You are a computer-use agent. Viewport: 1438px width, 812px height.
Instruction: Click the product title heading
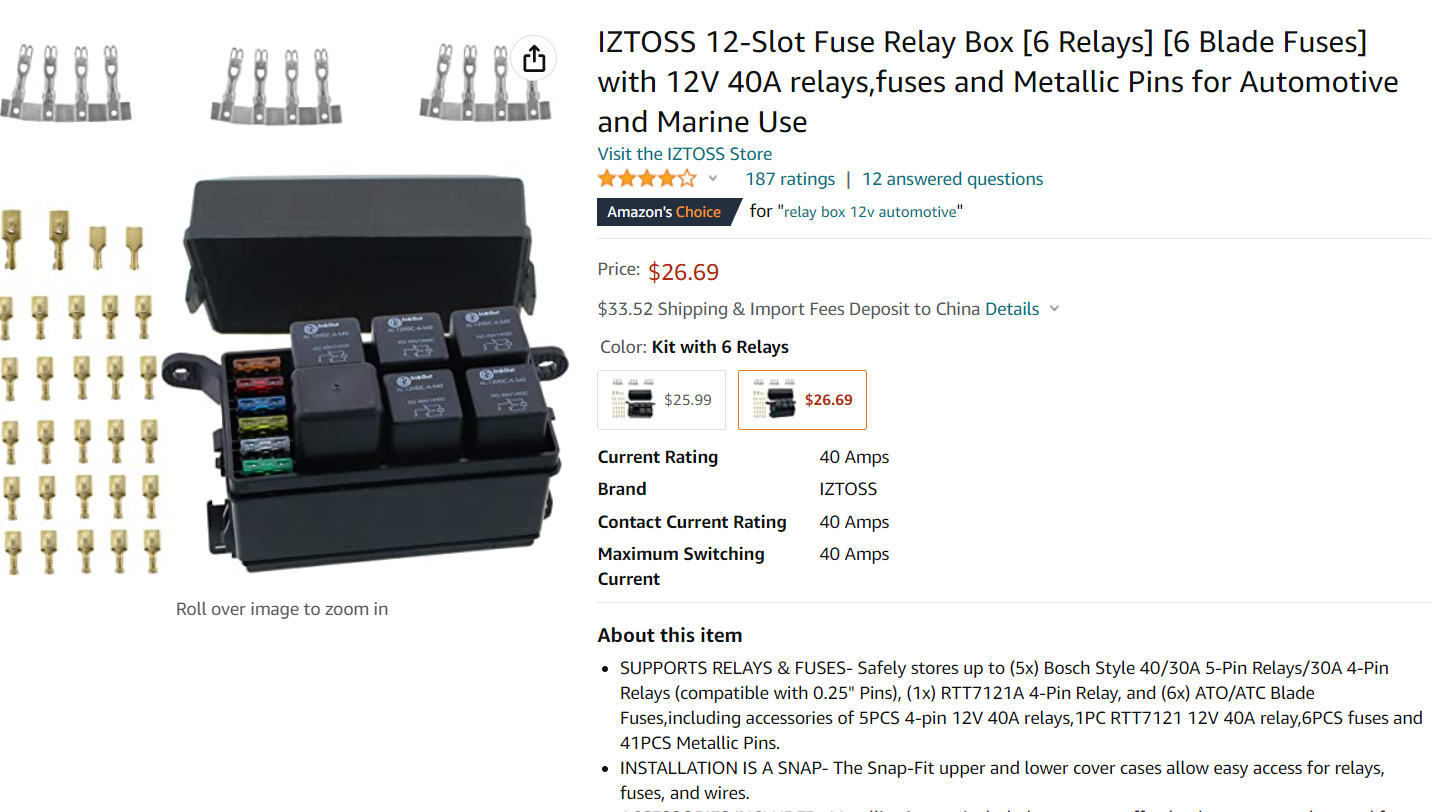pyautogui.click(x=998, y=82)
